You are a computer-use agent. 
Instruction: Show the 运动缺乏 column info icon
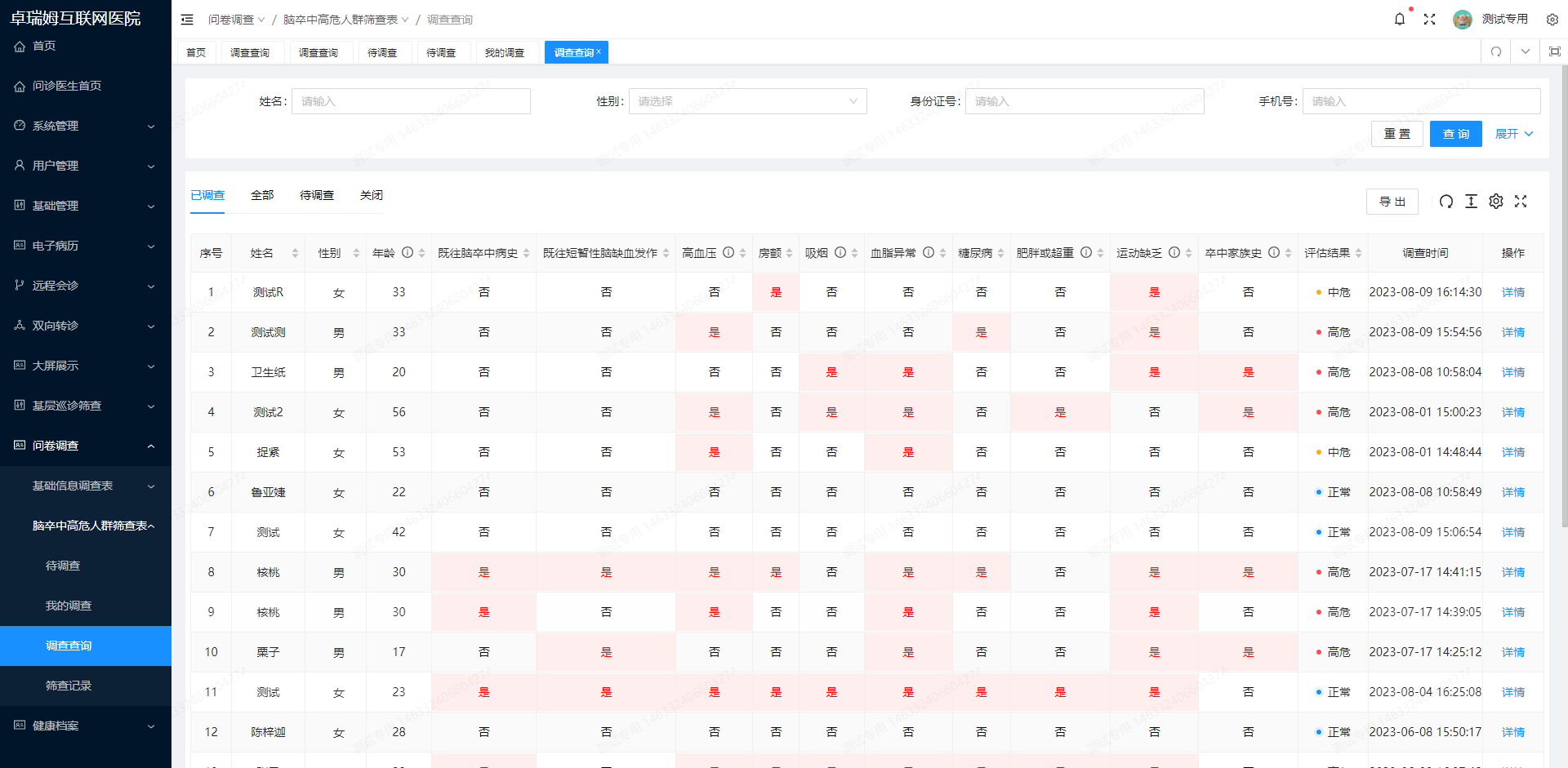click(1174, 253)
